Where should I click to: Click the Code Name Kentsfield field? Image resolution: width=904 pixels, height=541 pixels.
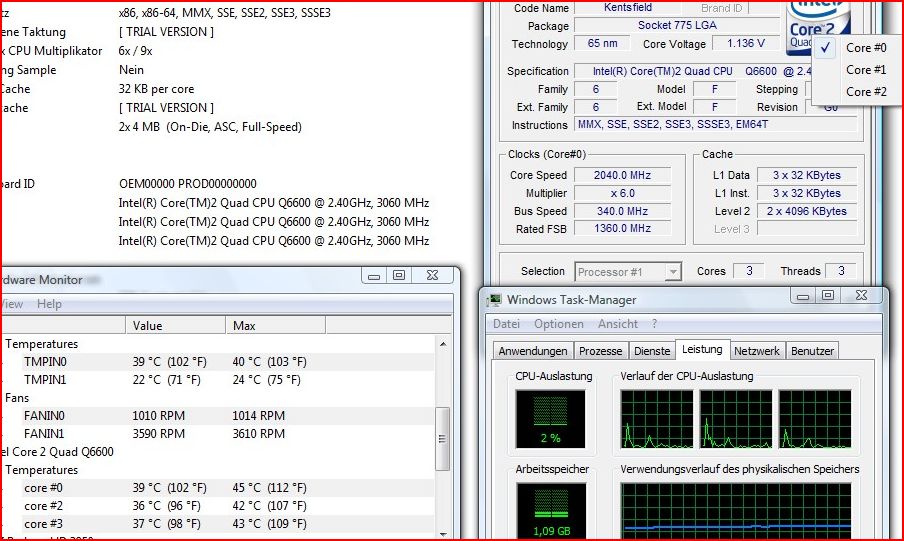click(x=628, y=7)
